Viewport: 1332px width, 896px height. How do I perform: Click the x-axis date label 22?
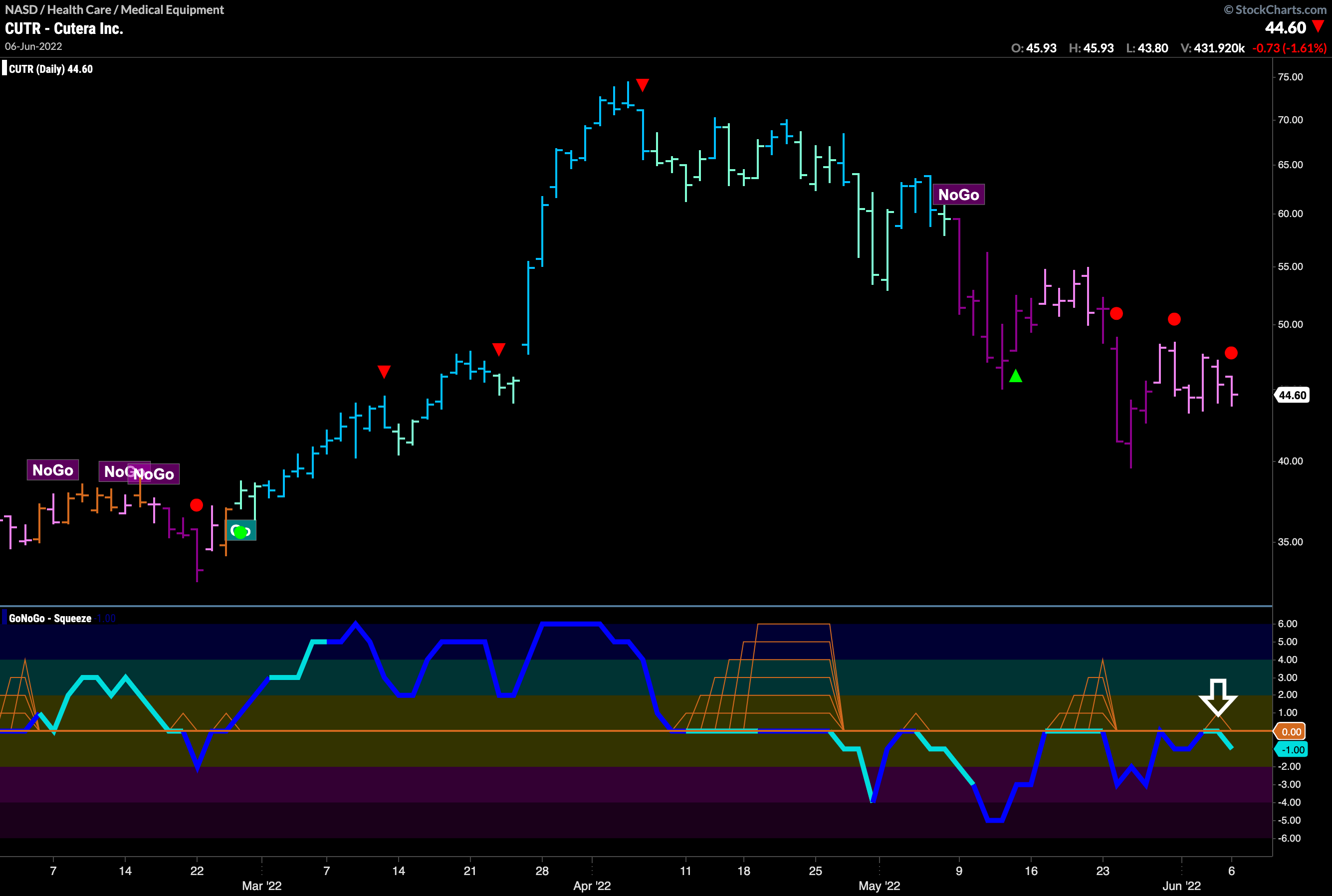(197, 871)
